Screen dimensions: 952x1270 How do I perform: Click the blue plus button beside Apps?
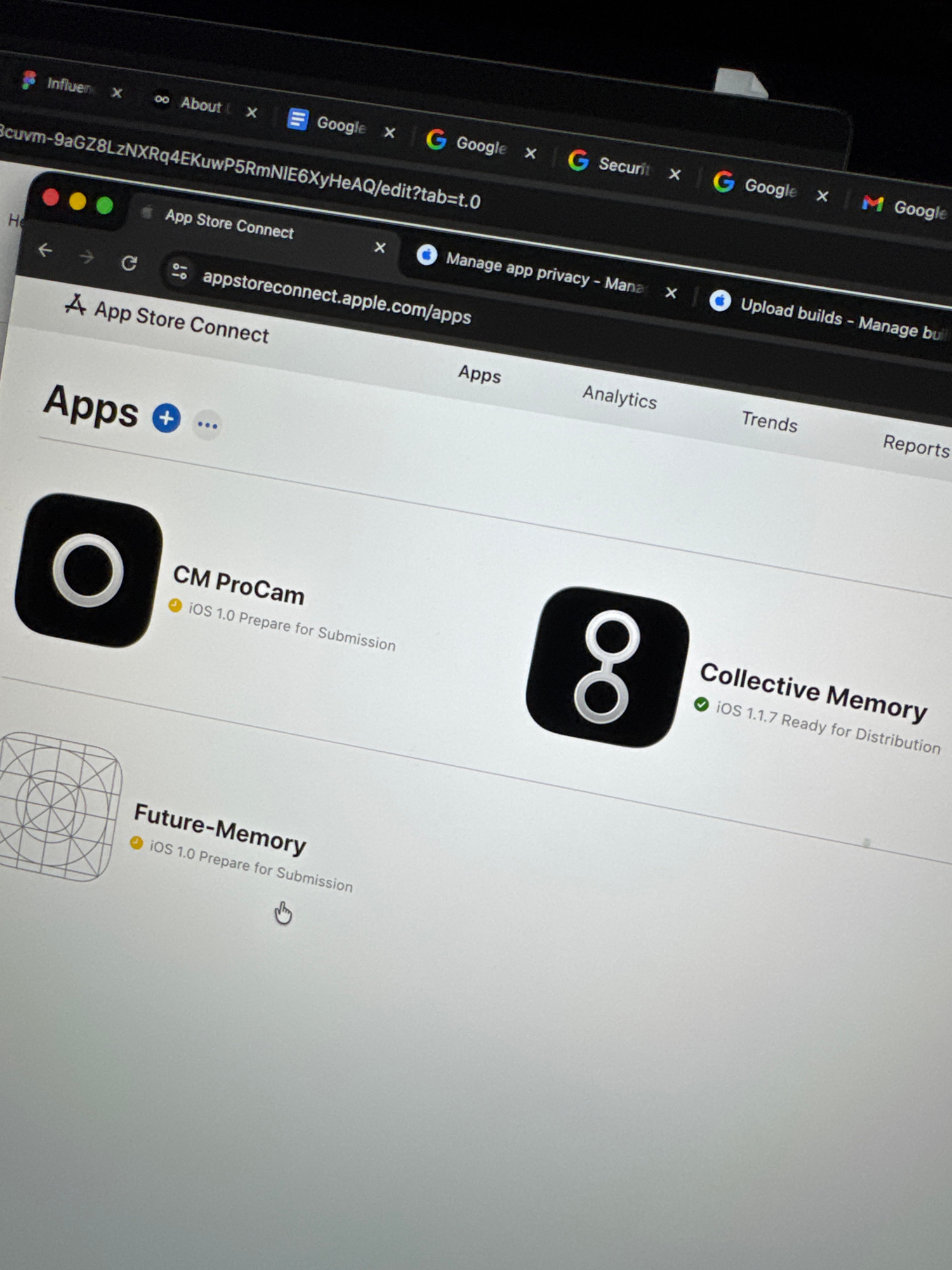point(166,418)
